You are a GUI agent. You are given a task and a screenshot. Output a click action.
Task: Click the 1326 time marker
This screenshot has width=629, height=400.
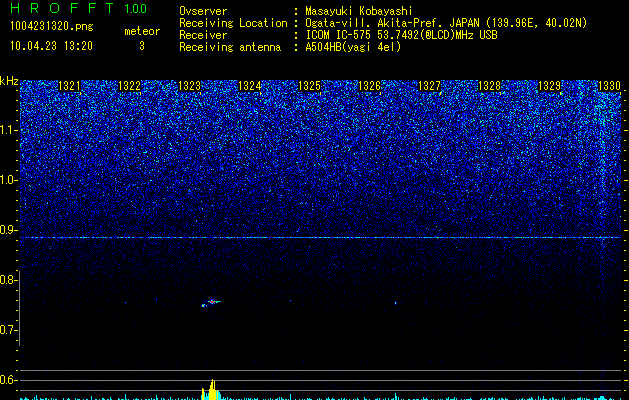369,86
